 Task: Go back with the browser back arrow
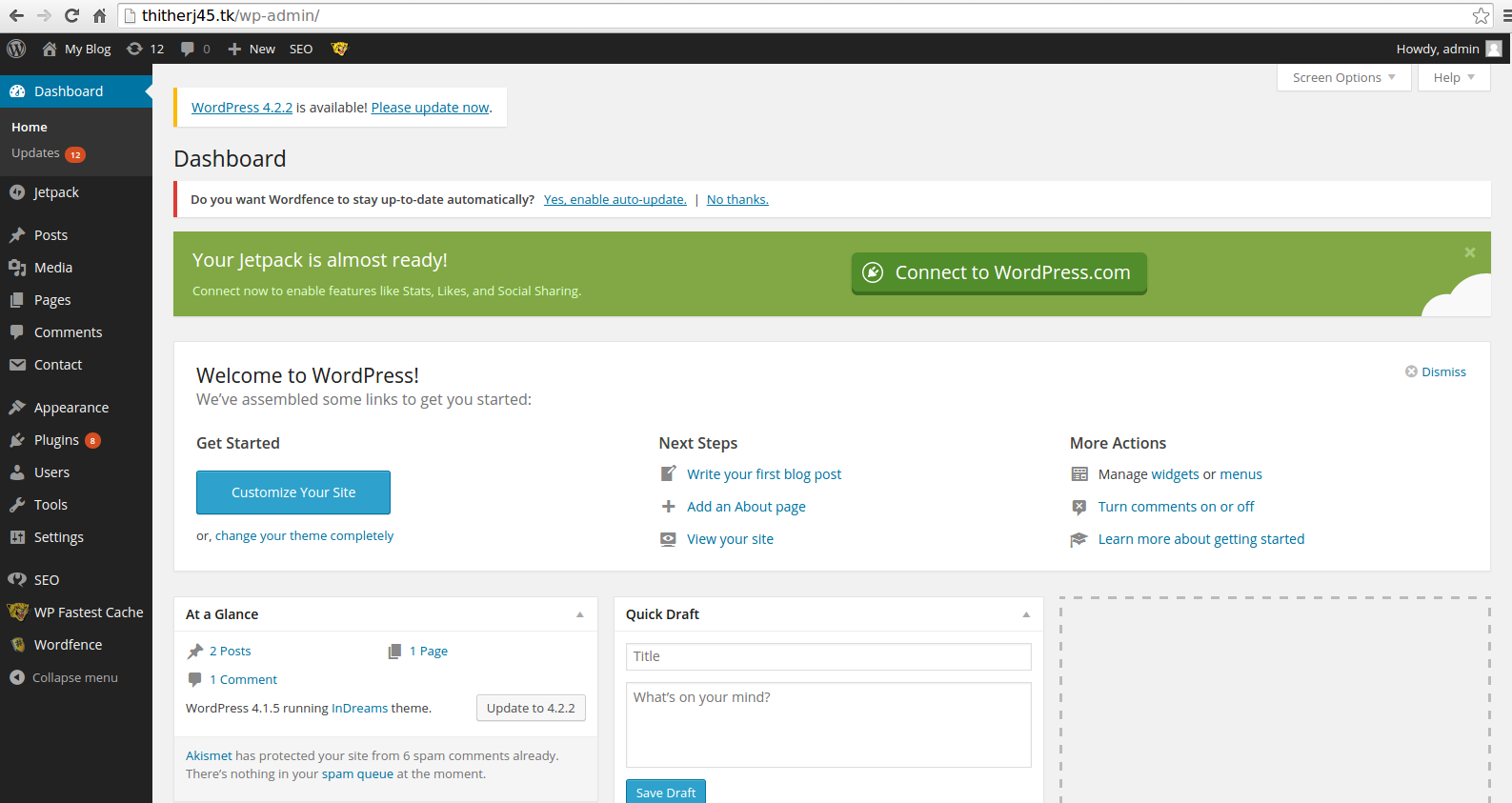(x=16, y=15)
